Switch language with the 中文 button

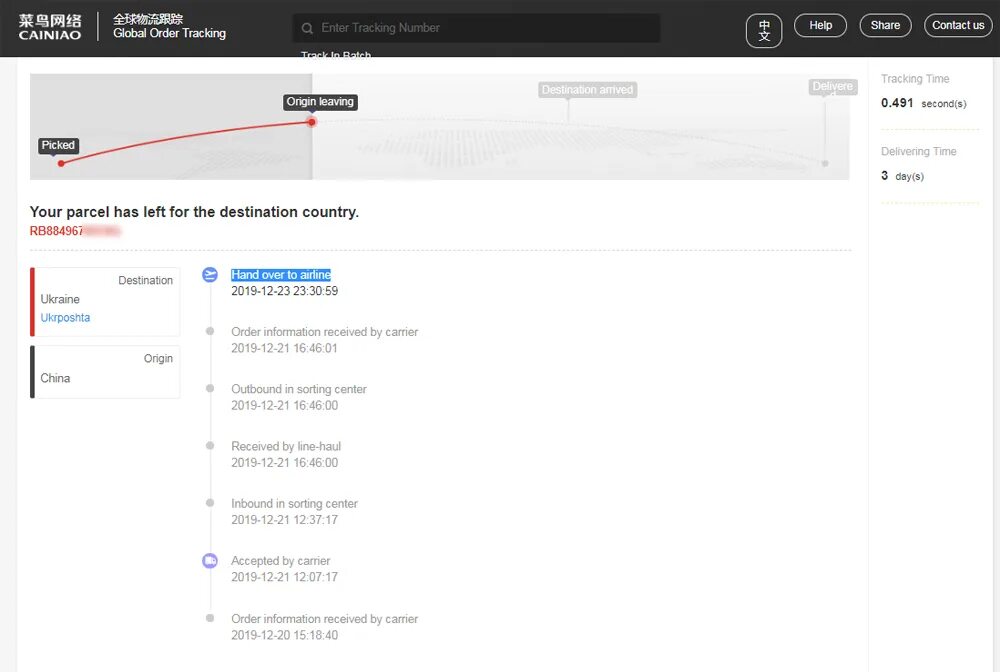(x=763, y=30)
